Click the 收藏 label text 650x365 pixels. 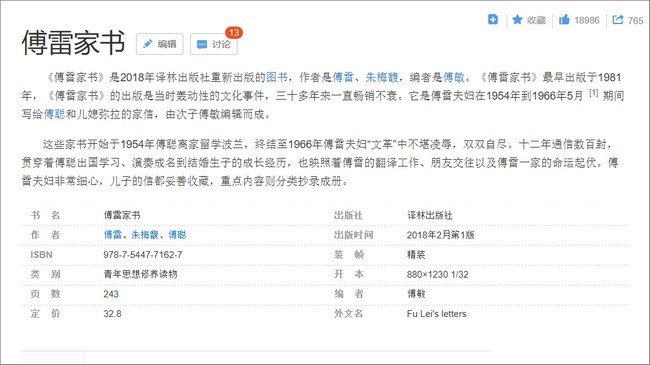click(536, 20)
